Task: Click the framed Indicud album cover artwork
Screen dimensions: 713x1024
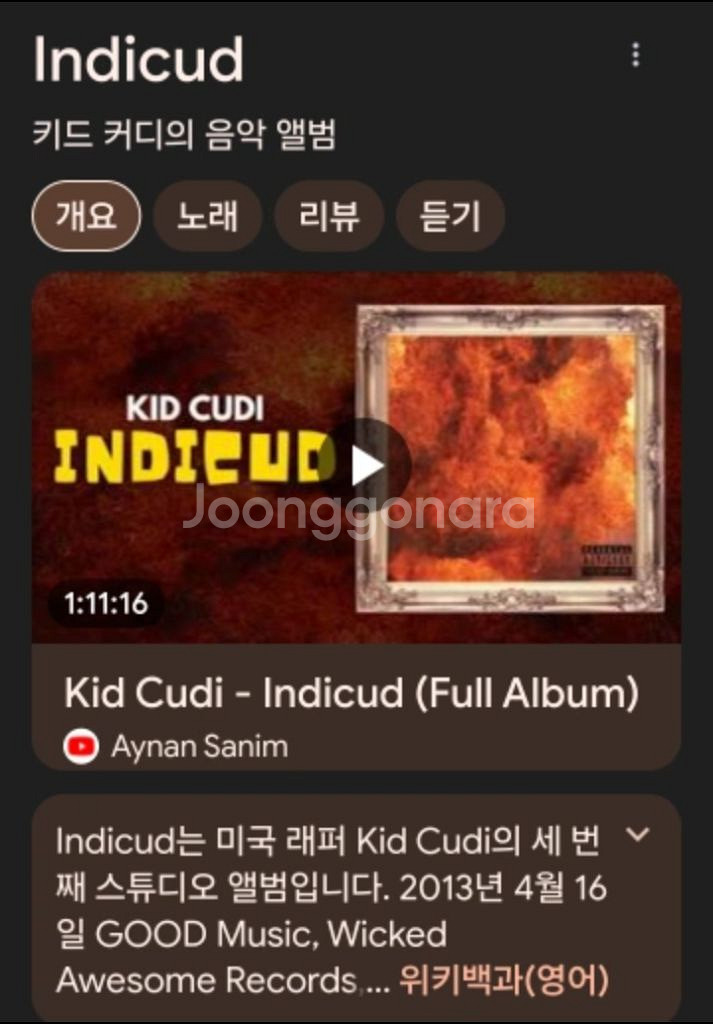Action: click(510, 458)
